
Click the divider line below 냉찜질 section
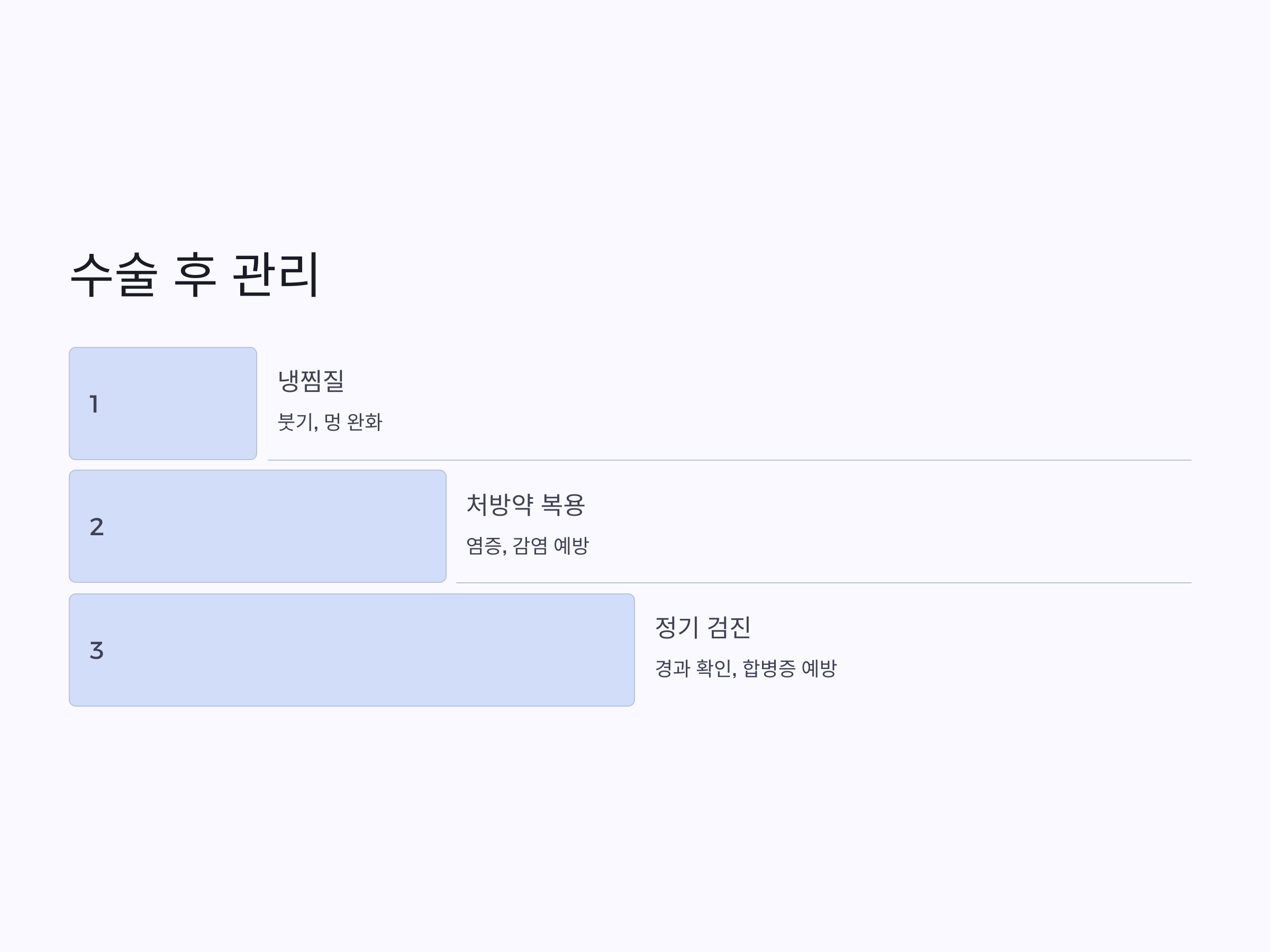tap(729, 460)
